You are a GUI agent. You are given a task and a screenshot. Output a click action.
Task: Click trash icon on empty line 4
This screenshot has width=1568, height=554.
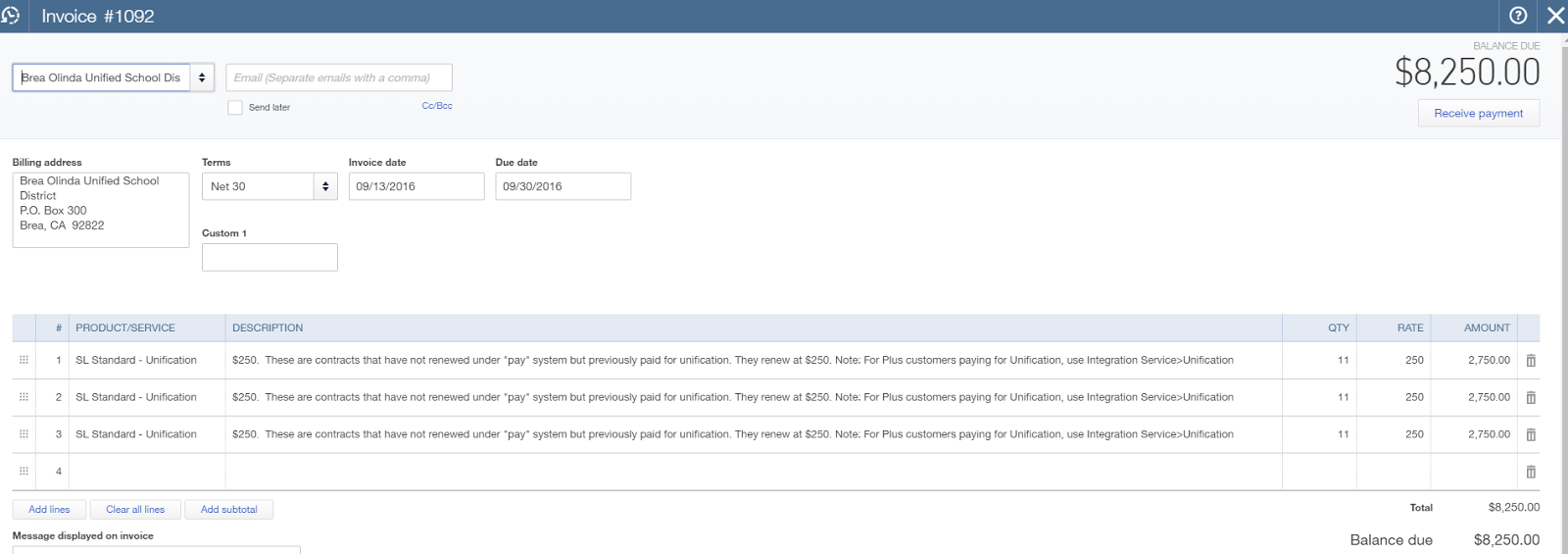[x=1531, y=472]
